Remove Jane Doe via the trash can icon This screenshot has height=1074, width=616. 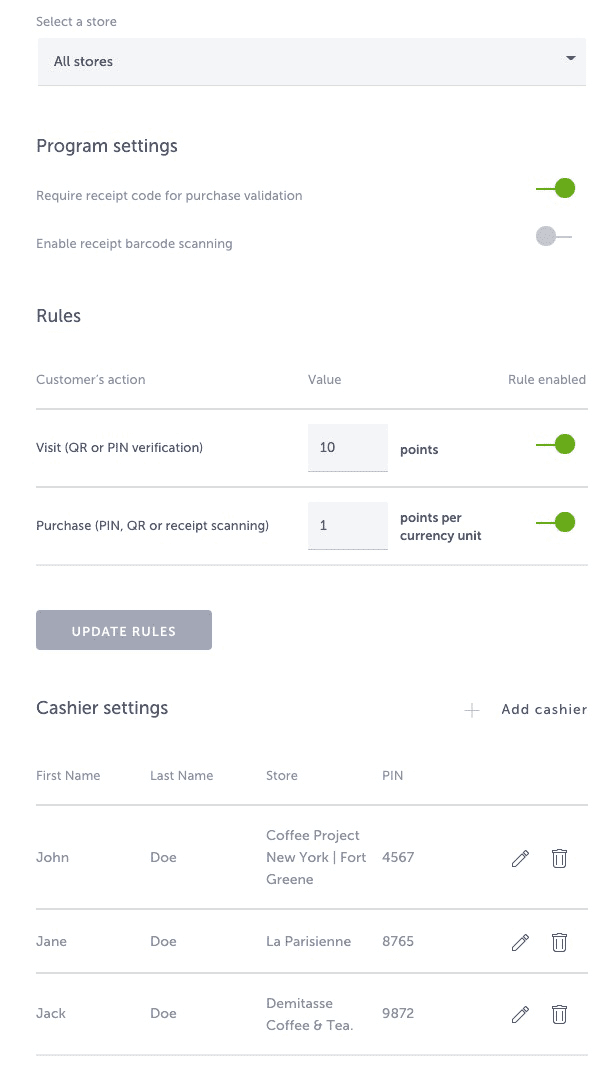coord(559,942)
